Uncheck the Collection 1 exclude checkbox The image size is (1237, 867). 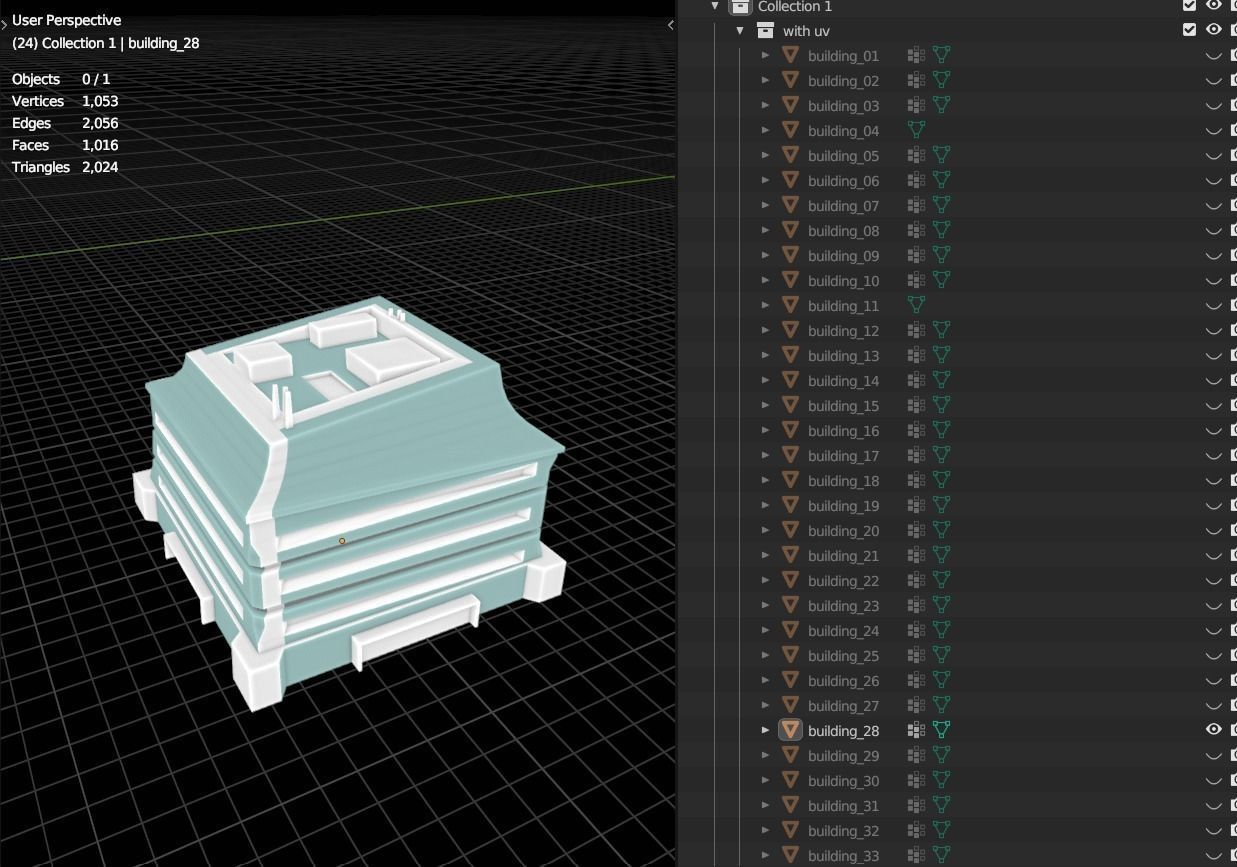coord(1189,5)
